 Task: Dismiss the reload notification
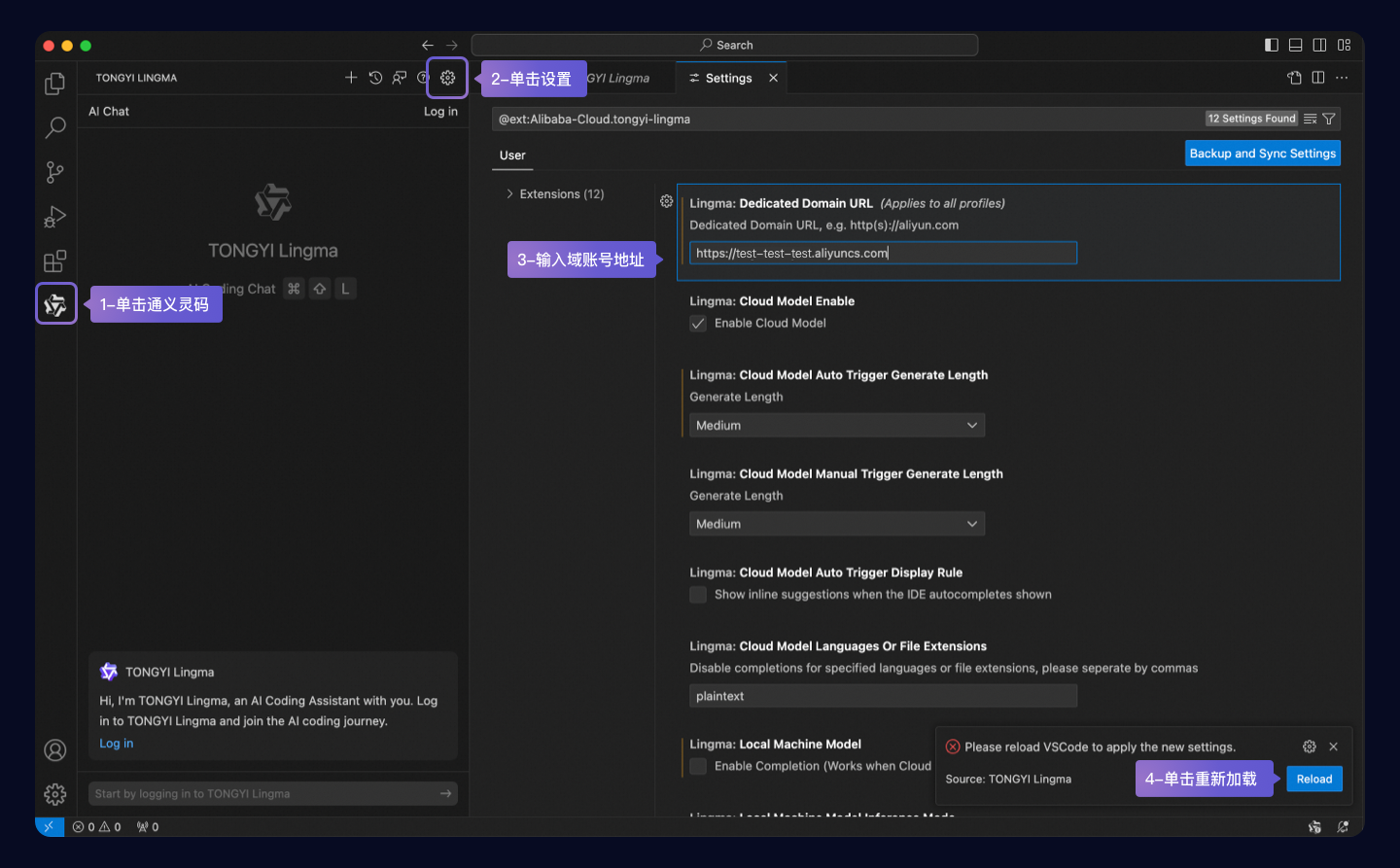(x=1333, y=746)
